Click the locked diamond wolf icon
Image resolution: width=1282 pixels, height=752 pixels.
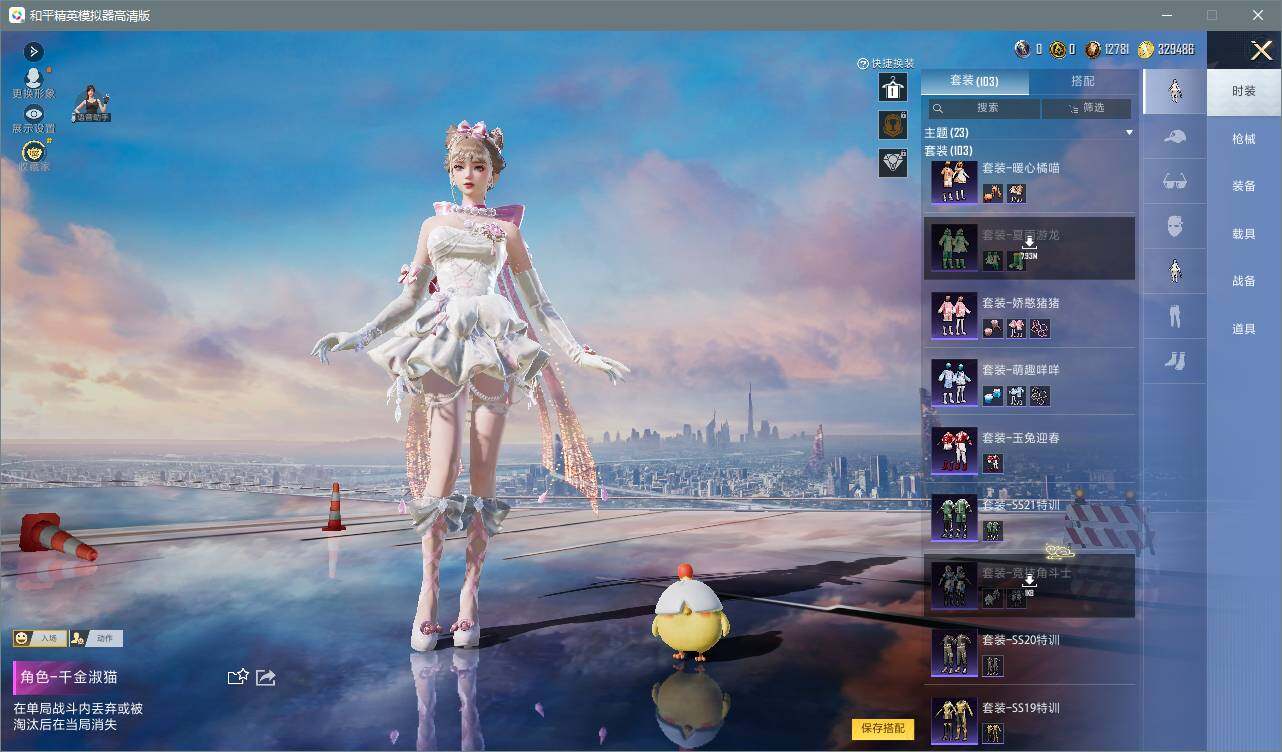tap(892, 163)
